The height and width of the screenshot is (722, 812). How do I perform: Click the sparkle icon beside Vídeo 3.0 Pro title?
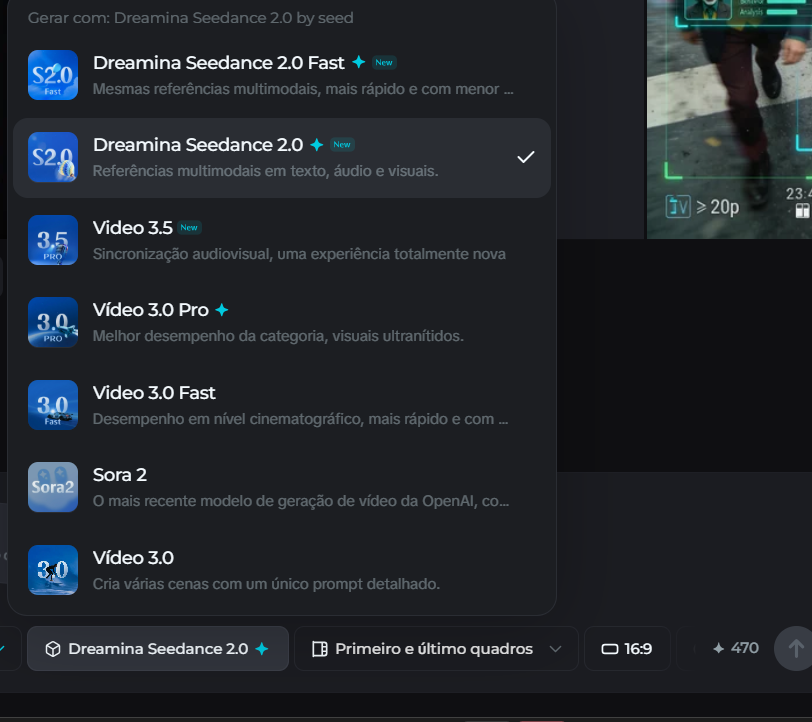[x=222, y=310]
